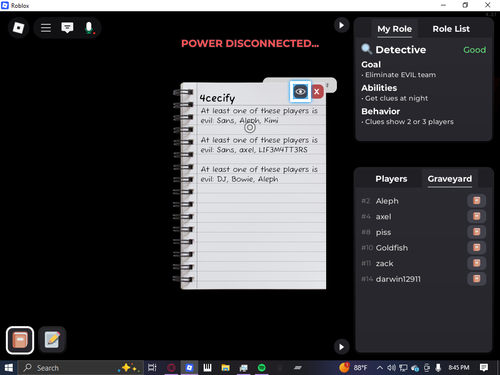Click the 8:45 PM clock
Image resolution: width=500 pixels, height=375 pixels.
pyautogui.click(x=459, y=368)
